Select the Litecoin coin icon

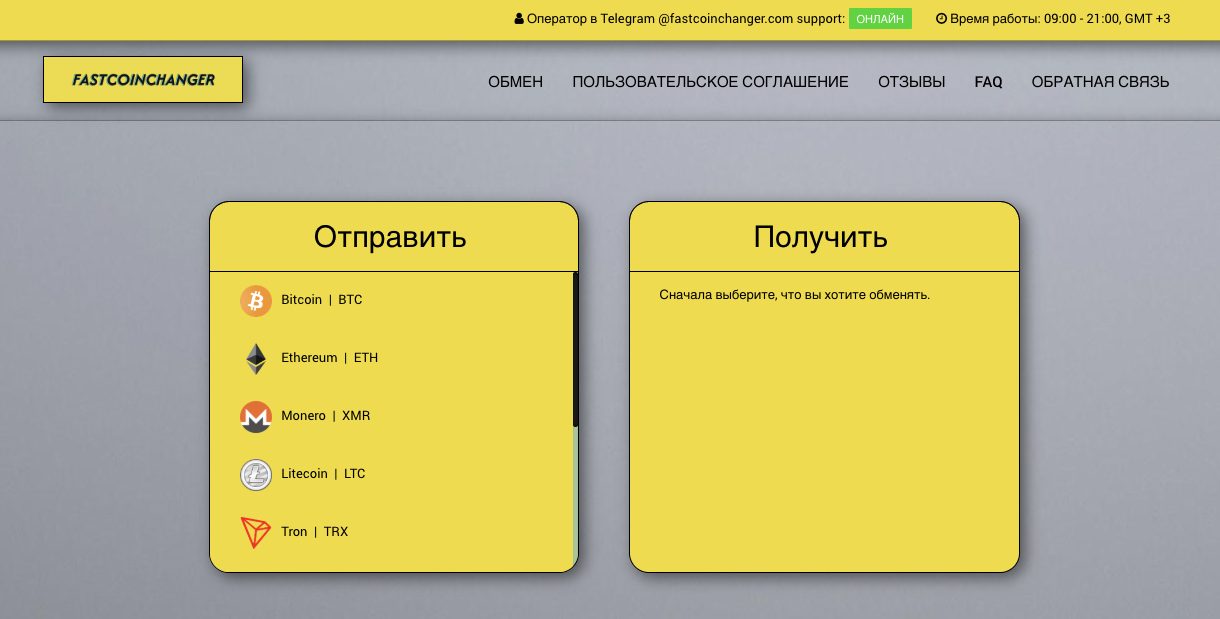point(256,474)
